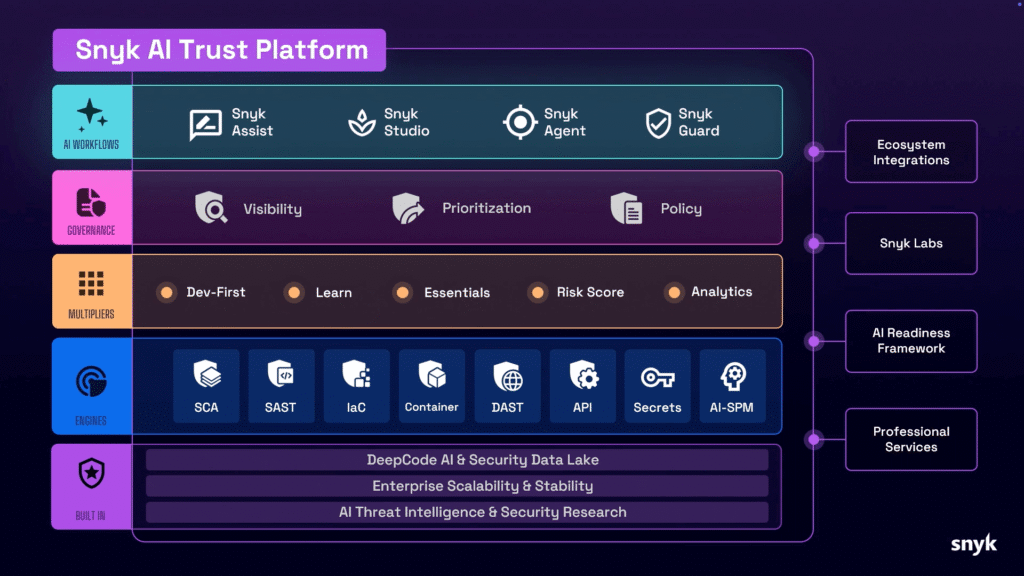
Task: Select the AI-SPM head icon
Action: (732, 378)
